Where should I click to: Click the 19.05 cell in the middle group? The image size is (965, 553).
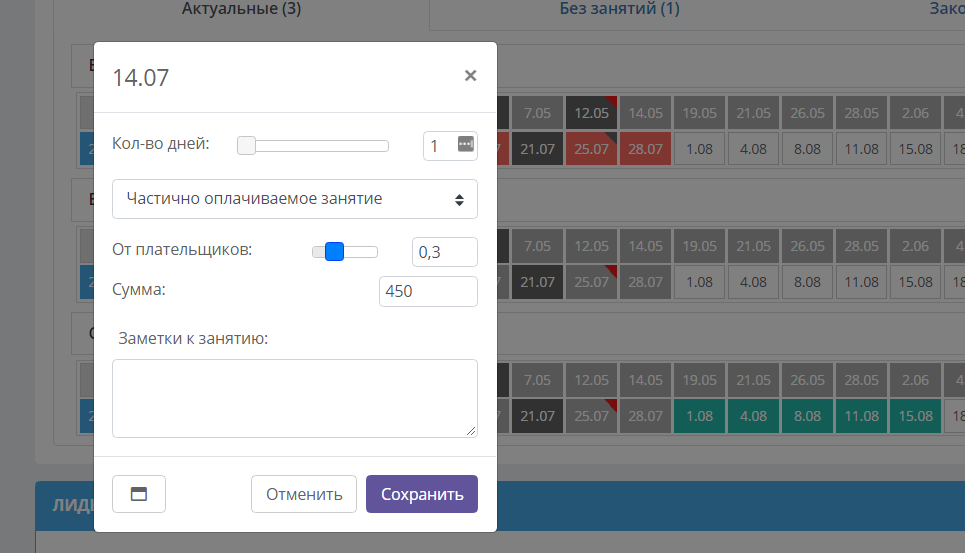coord(700,246)
